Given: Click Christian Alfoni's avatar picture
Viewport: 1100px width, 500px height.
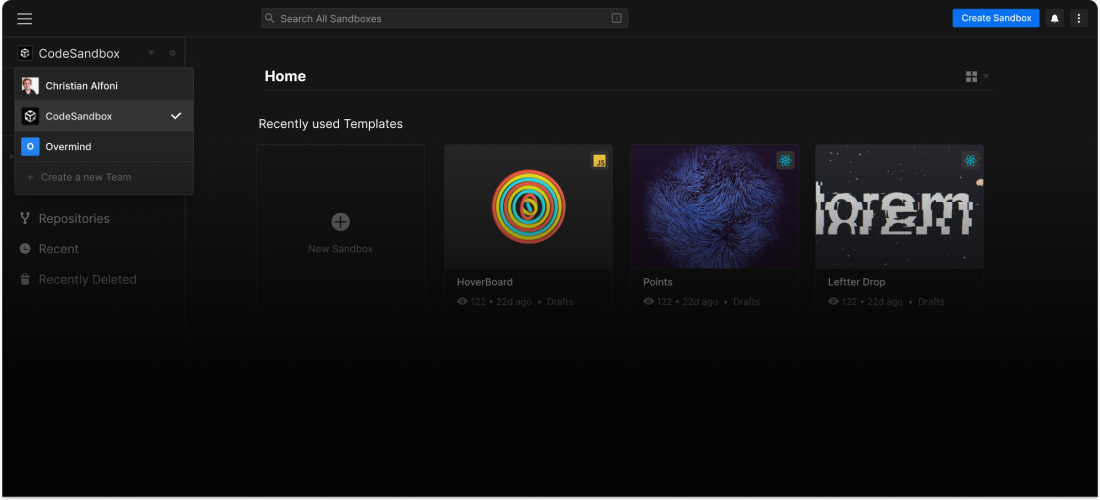Looking at the screenshot, I should (x=30, y=86).
